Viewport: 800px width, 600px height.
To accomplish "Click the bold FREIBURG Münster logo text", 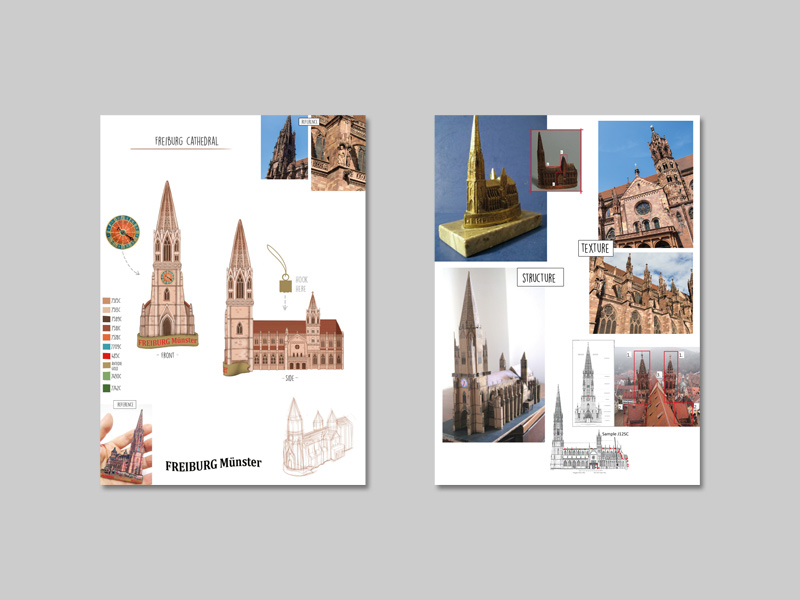I will (213, 464).
